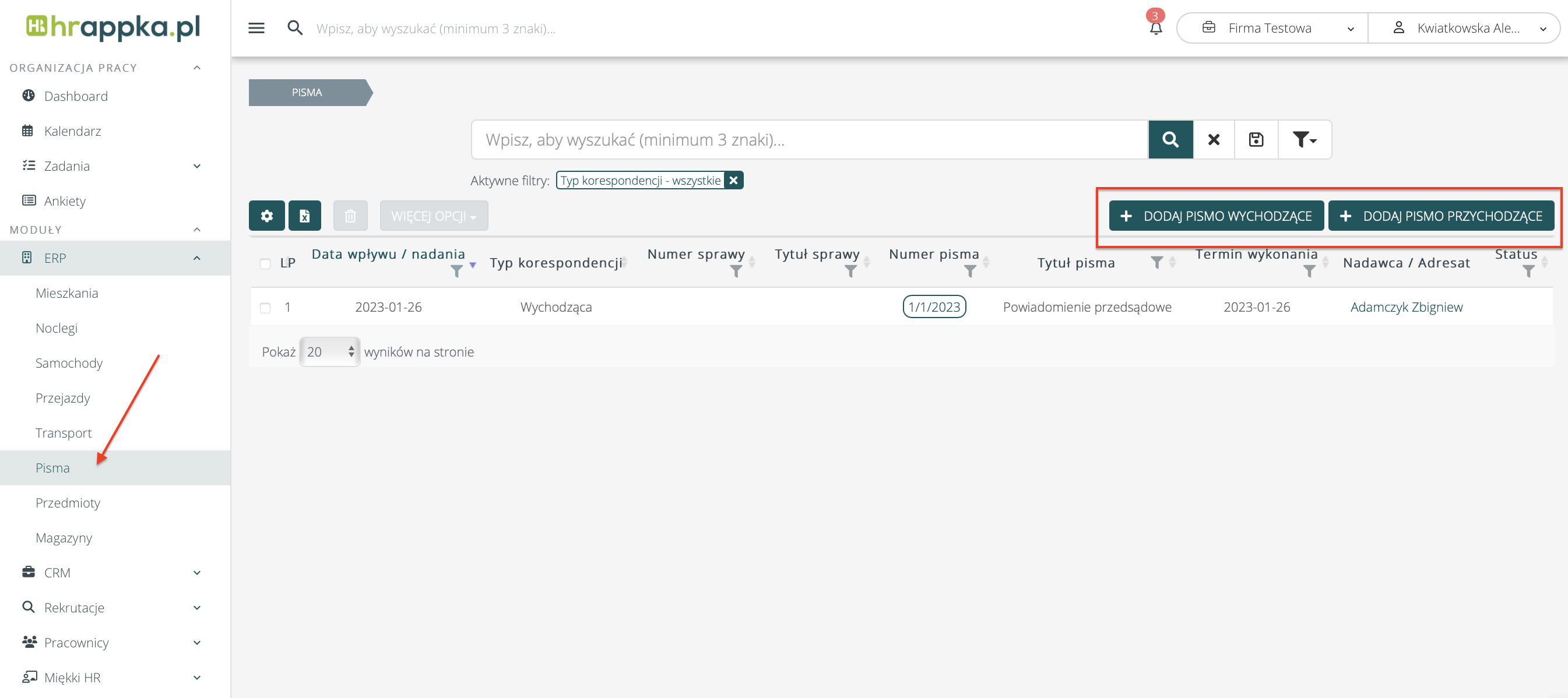This screenshot has width=1568, height=698.
Task: Click the trash delete button
Action: 350,216
